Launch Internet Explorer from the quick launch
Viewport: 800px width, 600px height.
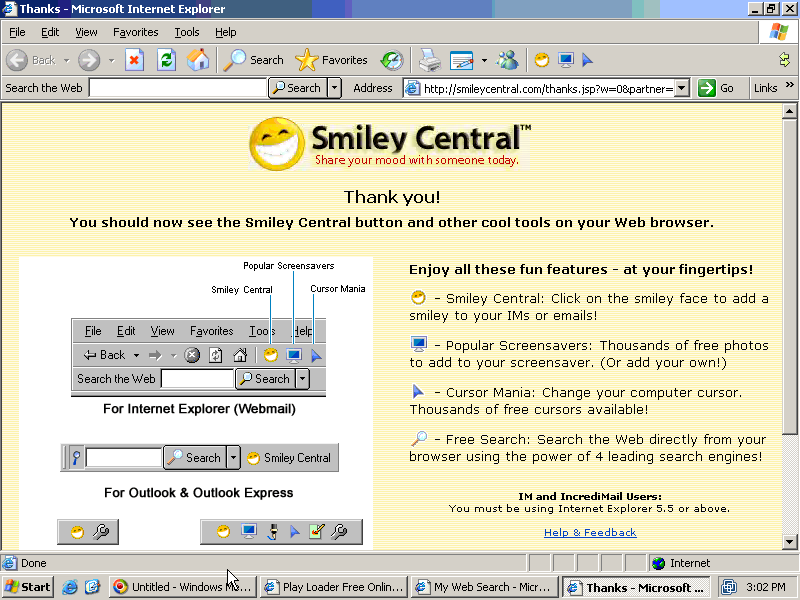(70, 587)
